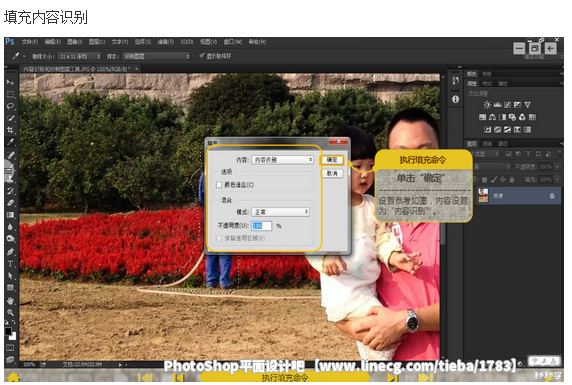Open the 样本 sample dropdown in options bar

point(156,56)
